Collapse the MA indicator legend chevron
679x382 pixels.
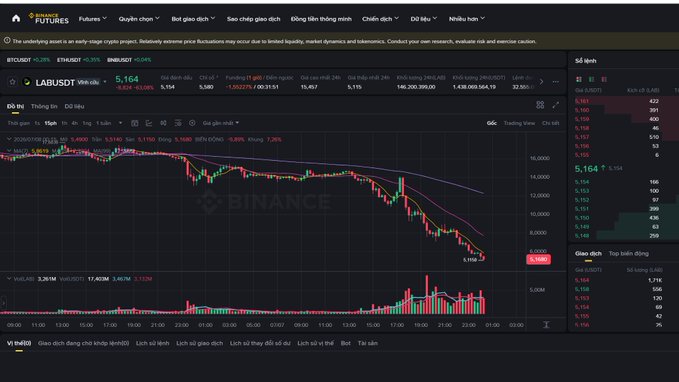[9, 150]
